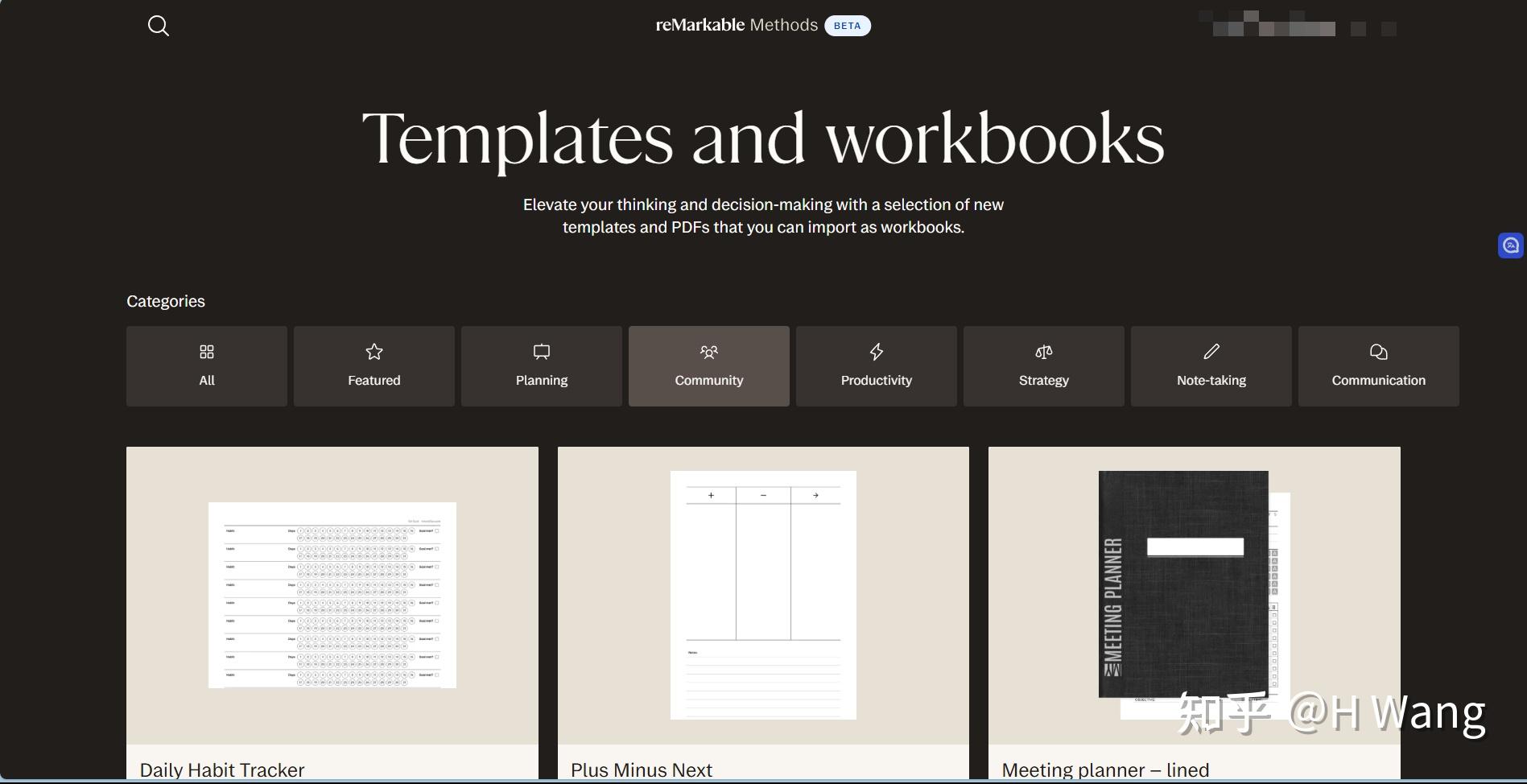Open the blue floating chat widget
Image resolution: width=1527 pixels, height=784 pixels.
point(1511,246)
